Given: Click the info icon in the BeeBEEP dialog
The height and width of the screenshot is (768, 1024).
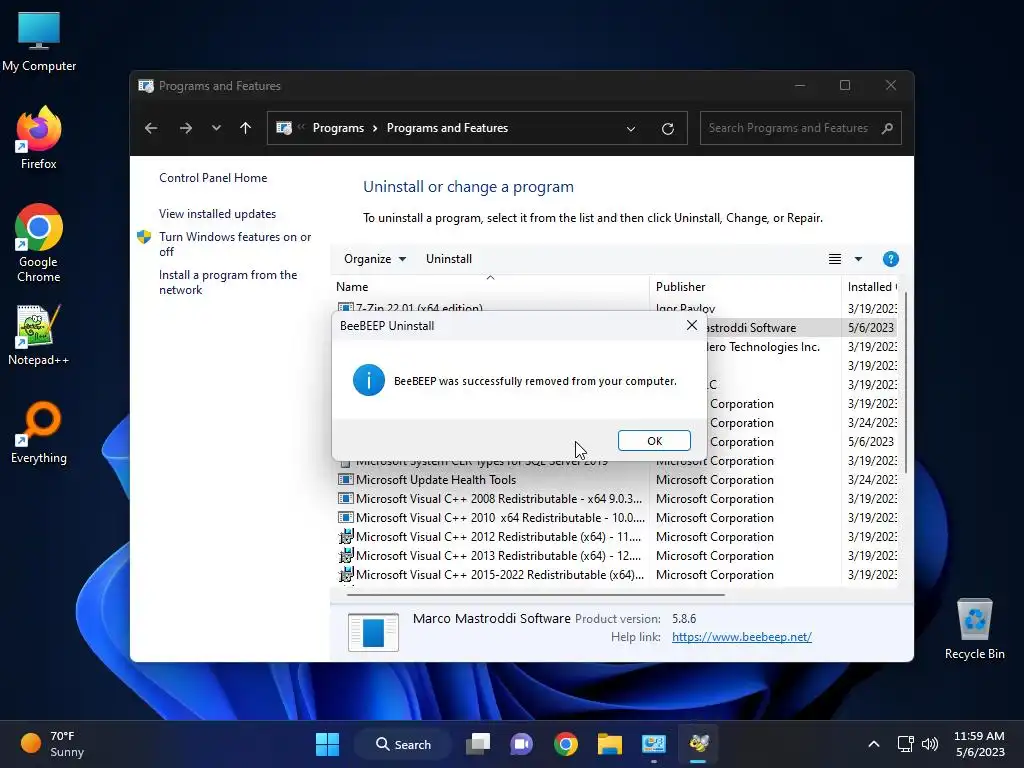Looking at the screenshot, I should (368, 380).
